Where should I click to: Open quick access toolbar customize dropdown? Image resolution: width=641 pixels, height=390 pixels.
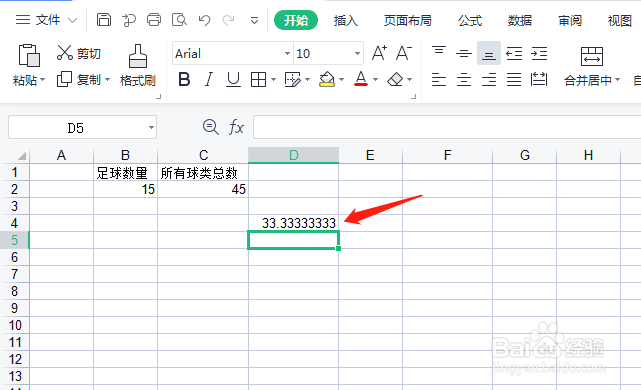coord(254,20)
